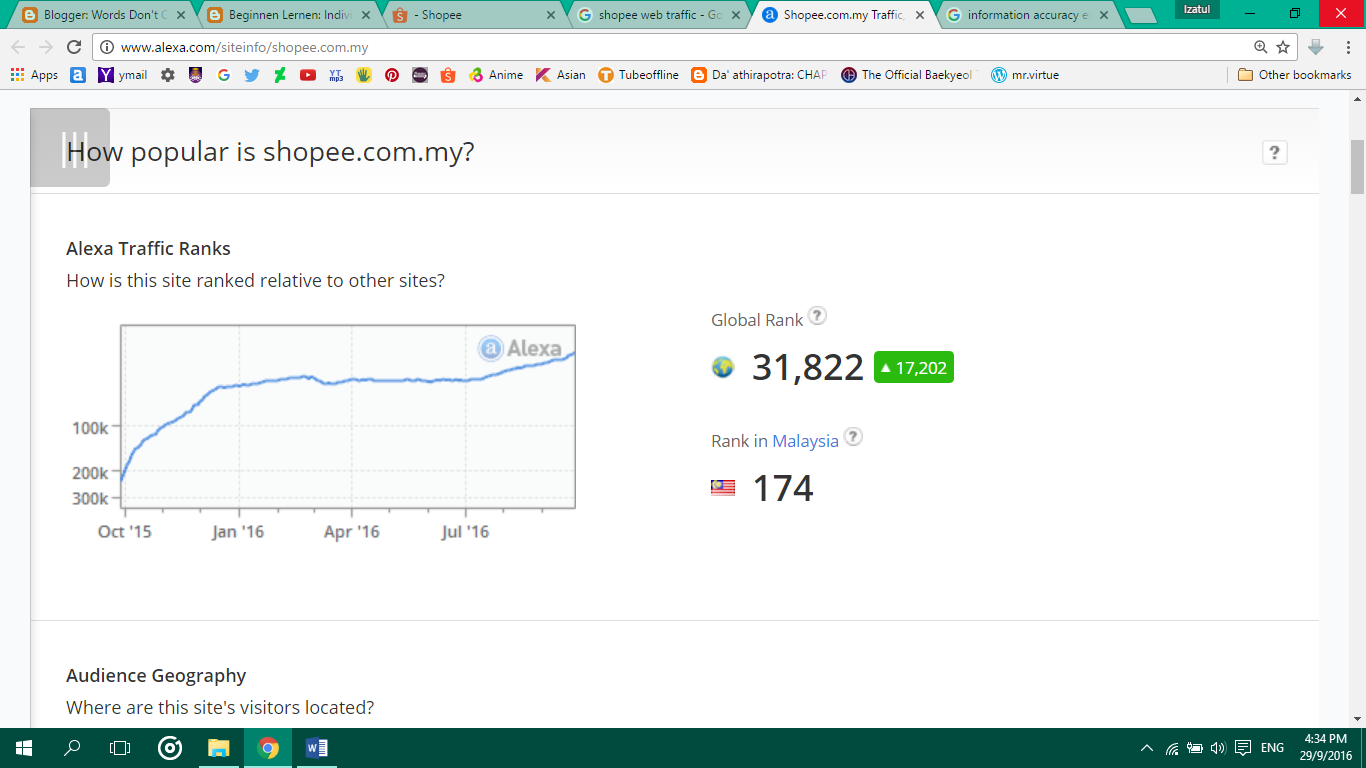
Task: Reload the page with the refresh icon
Action: click(74, 47)
